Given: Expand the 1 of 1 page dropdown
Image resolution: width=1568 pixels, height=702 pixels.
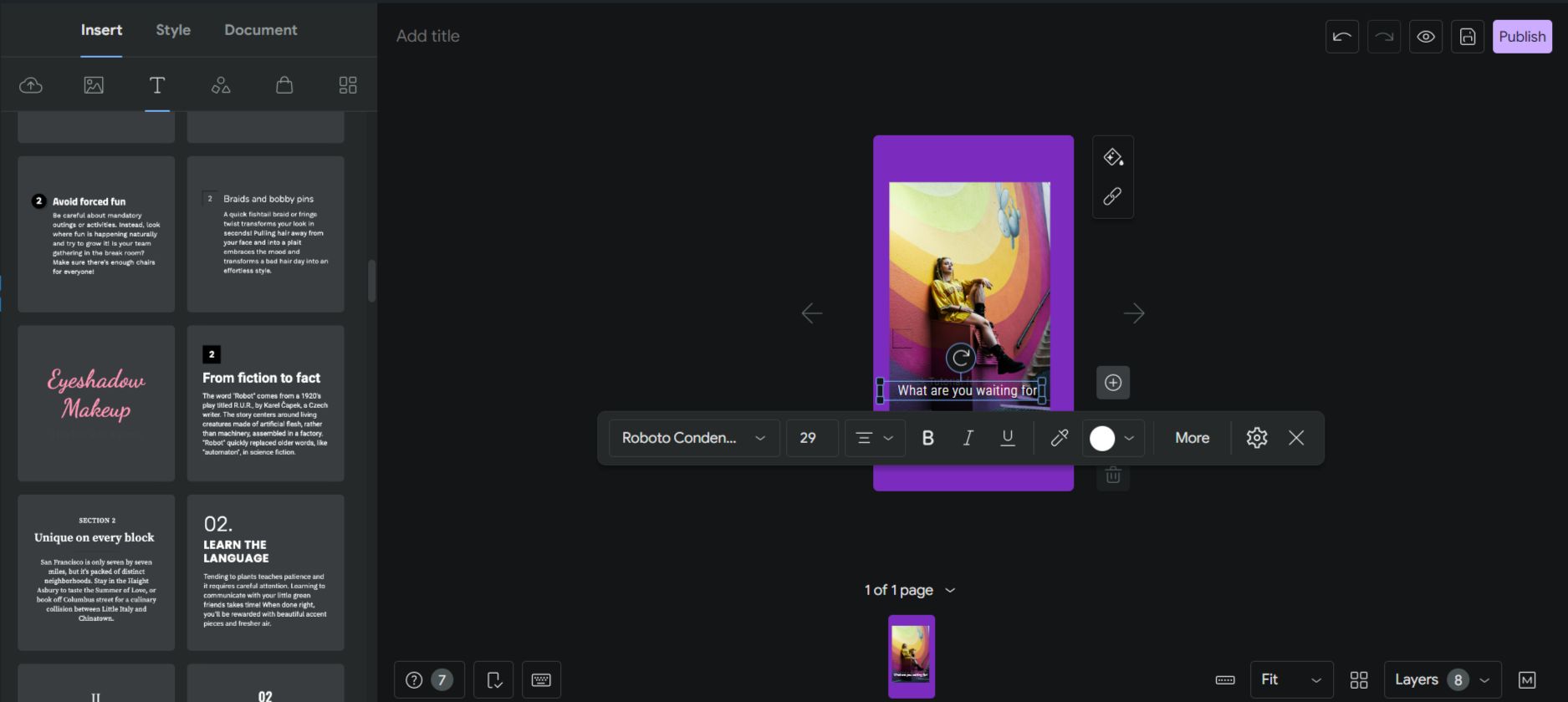Looking at the screenshot, I should (x=910, y=590).
